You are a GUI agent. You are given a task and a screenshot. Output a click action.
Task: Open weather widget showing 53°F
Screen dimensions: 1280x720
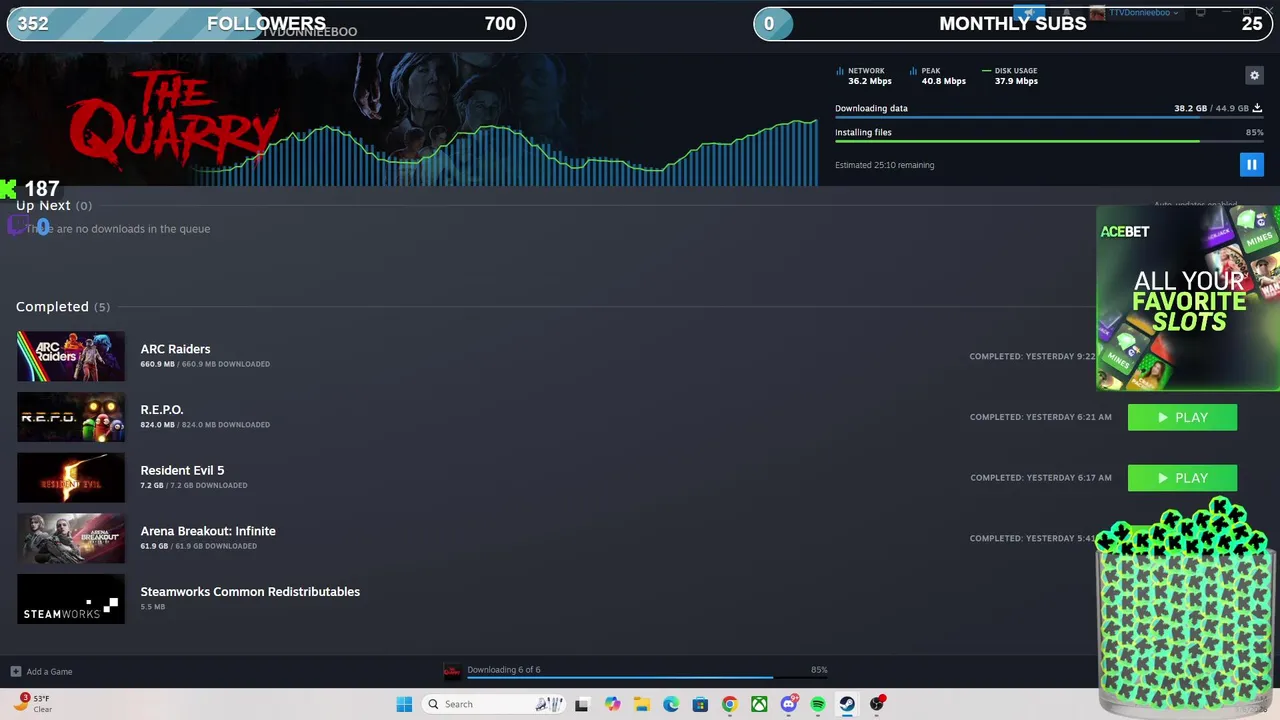tap(33, 703)
